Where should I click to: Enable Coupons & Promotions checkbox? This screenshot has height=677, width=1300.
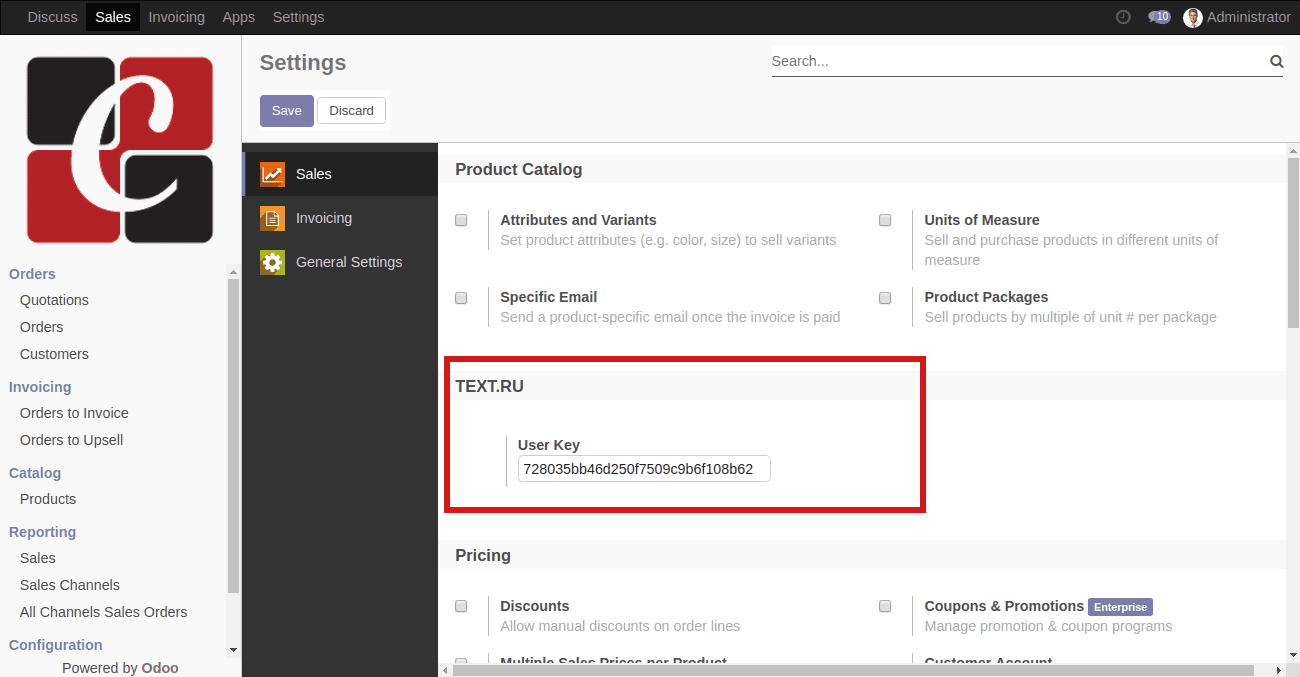(885, 606)
